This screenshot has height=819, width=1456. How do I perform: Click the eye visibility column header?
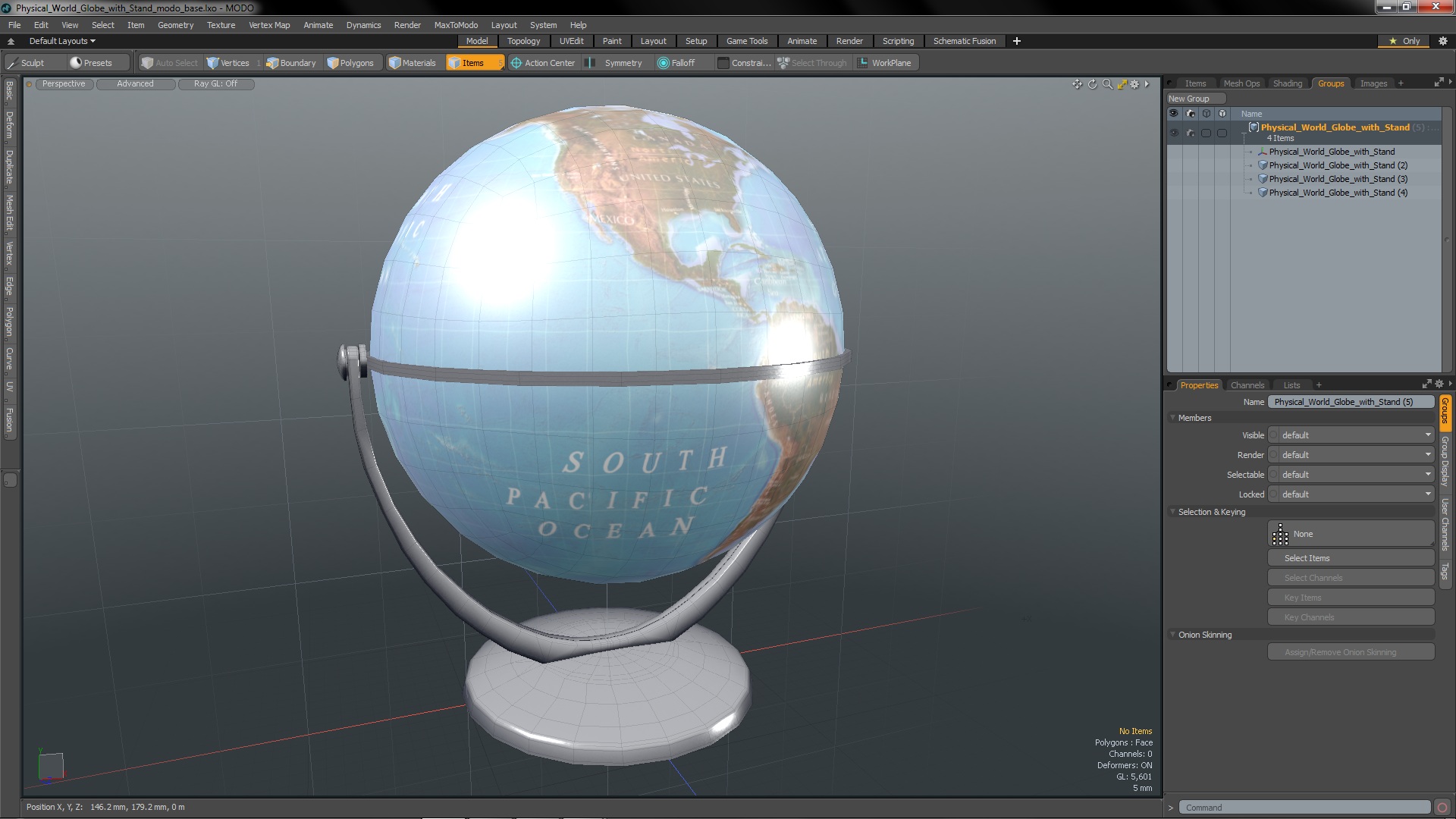[1174, 114]
